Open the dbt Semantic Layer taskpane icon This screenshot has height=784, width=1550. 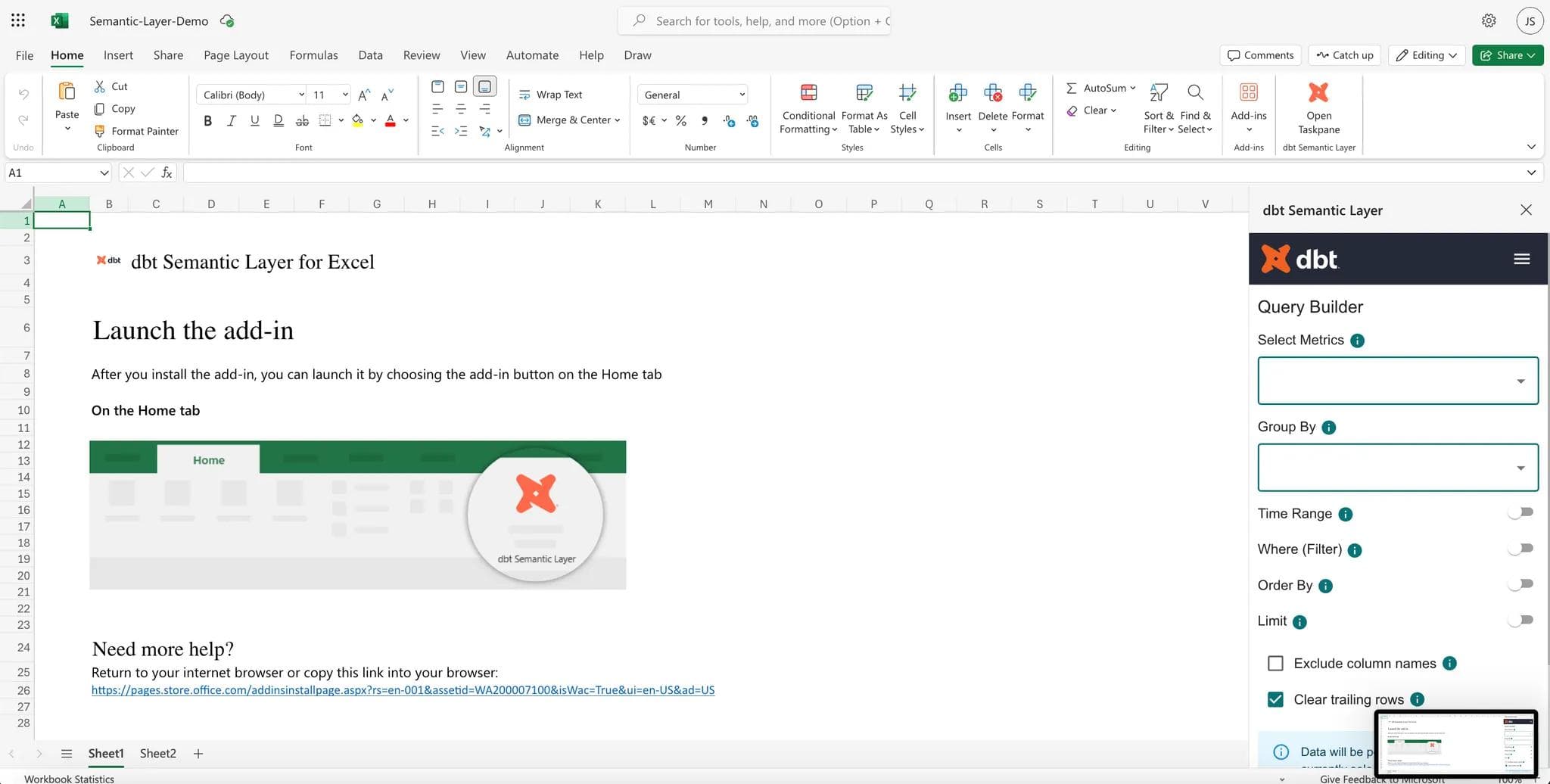point(1318,92)
